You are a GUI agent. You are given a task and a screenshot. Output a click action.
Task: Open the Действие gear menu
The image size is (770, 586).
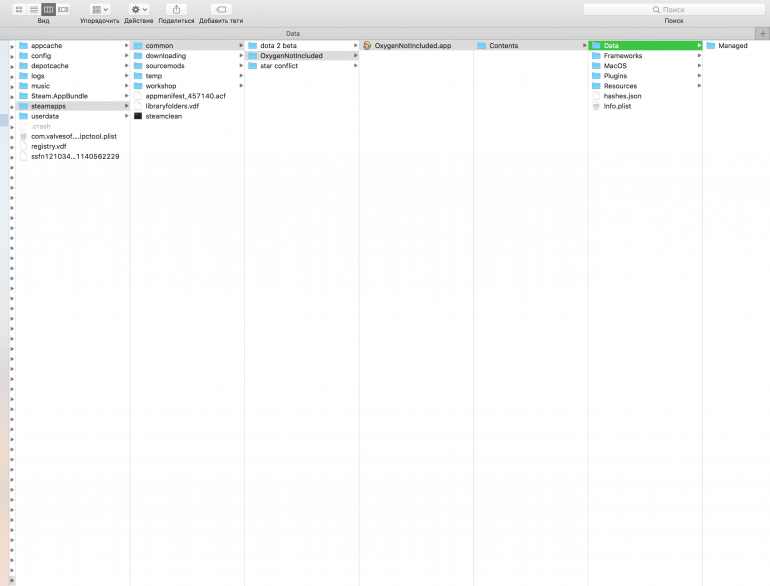(139, 9)
